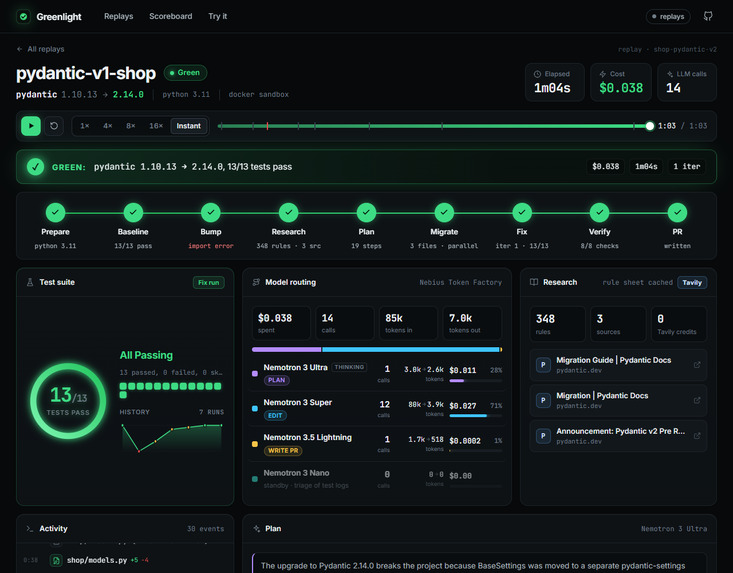Image resolution: width=733 pixels, height=573 pixels.
Task: Click the 13/13 tests pass ring
Action: [x=68, y=401]
